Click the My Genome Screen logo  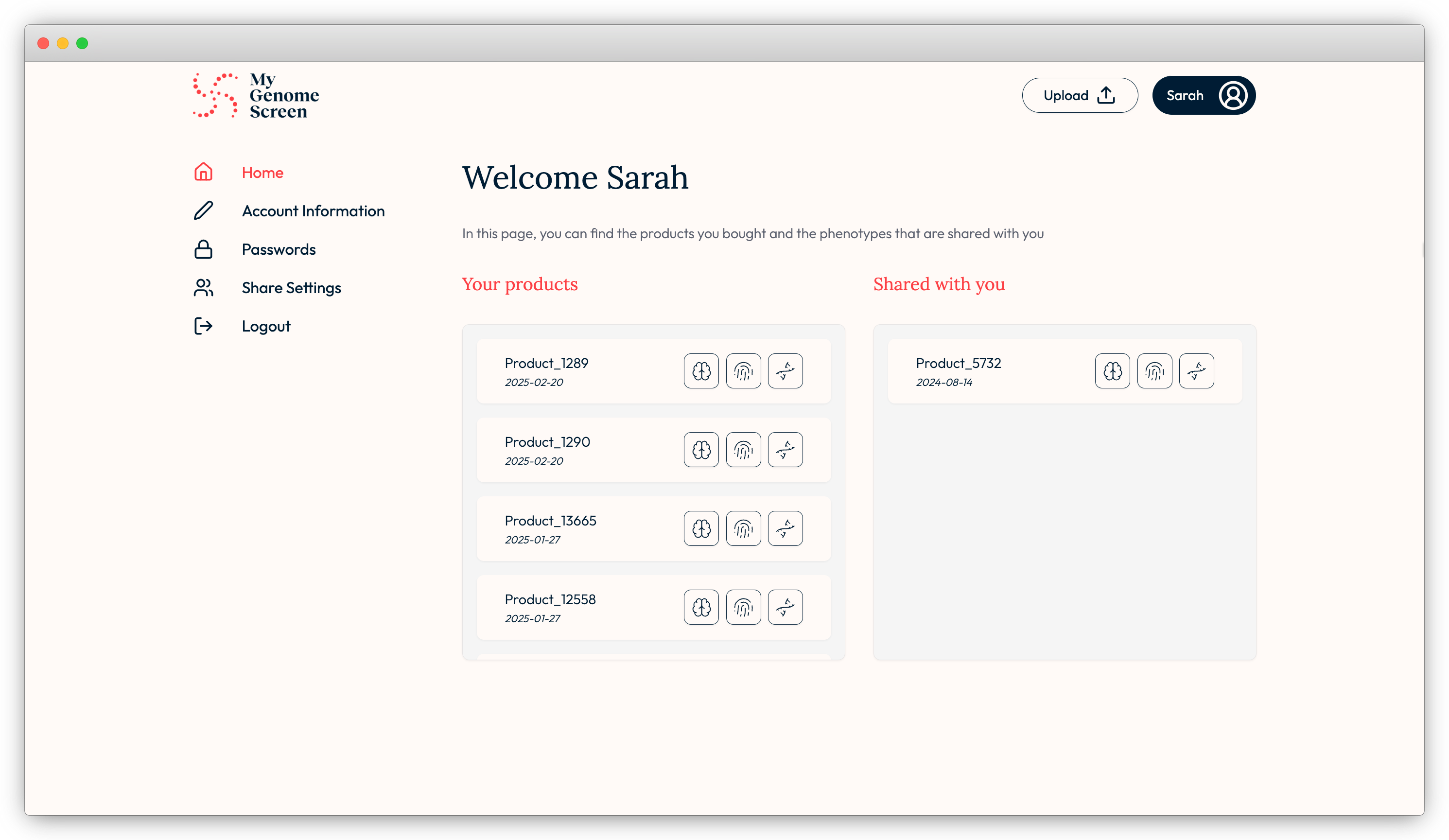pos(256,95)
